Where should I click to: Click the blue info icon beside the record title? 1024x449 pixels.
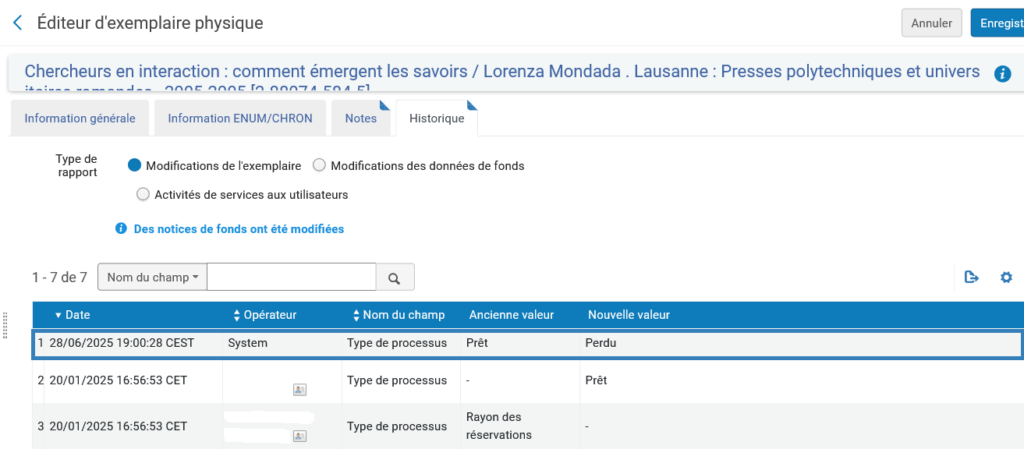pyautogui.click(x=1002, y=74)
